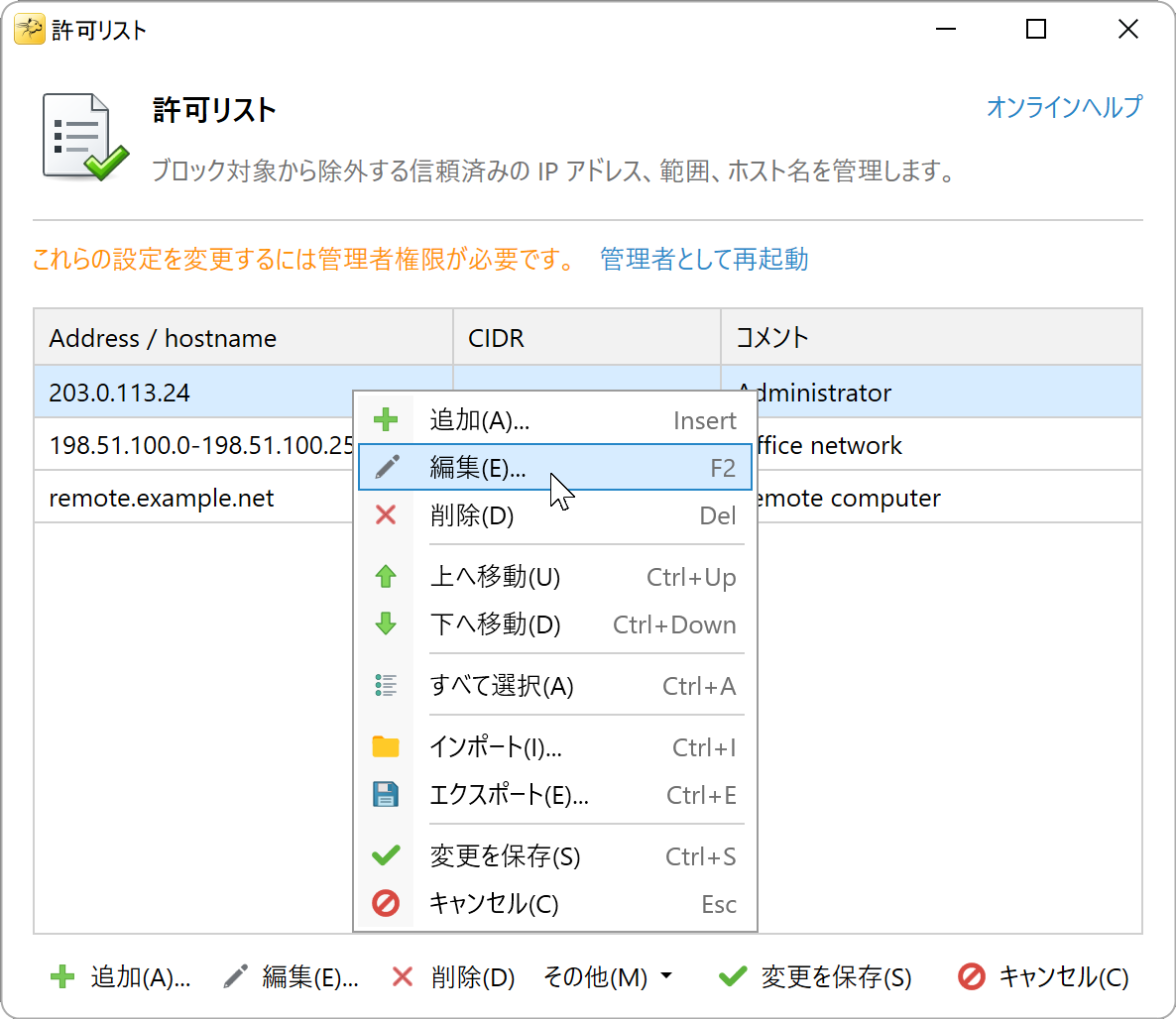Screen dimensions: 1176x1019
Task: Maximize the 許可リスト window
Action: [x=1036, y=30]
